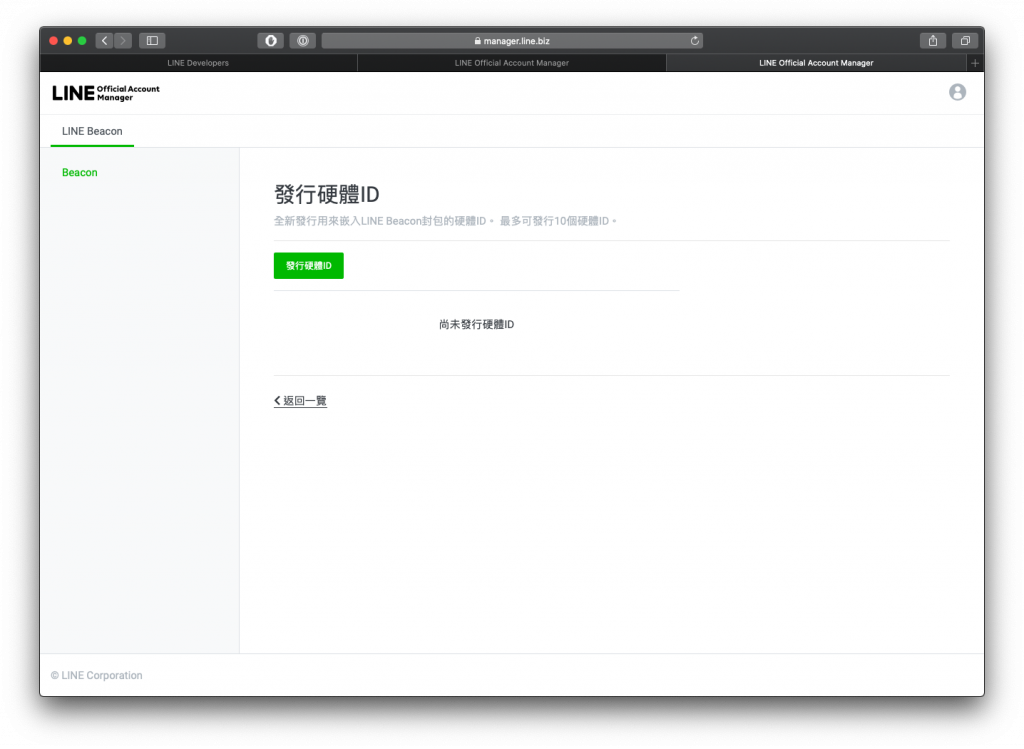Show the tab overview button
The height and width of the screenshot is (749, 1024).
pos(965,40)
